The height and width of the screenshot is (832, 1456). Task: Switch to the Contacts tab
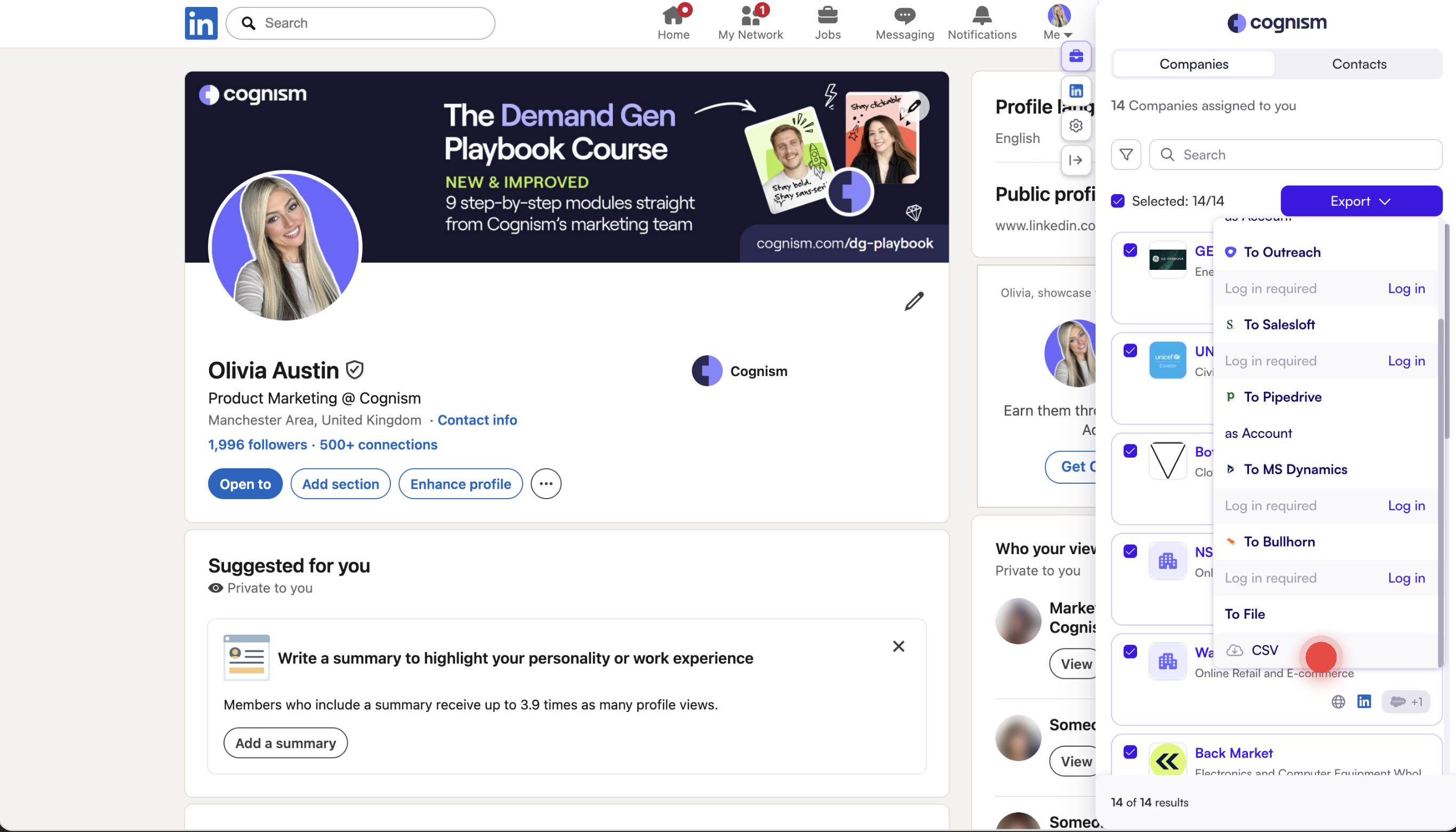click(x=1359, y=64)
